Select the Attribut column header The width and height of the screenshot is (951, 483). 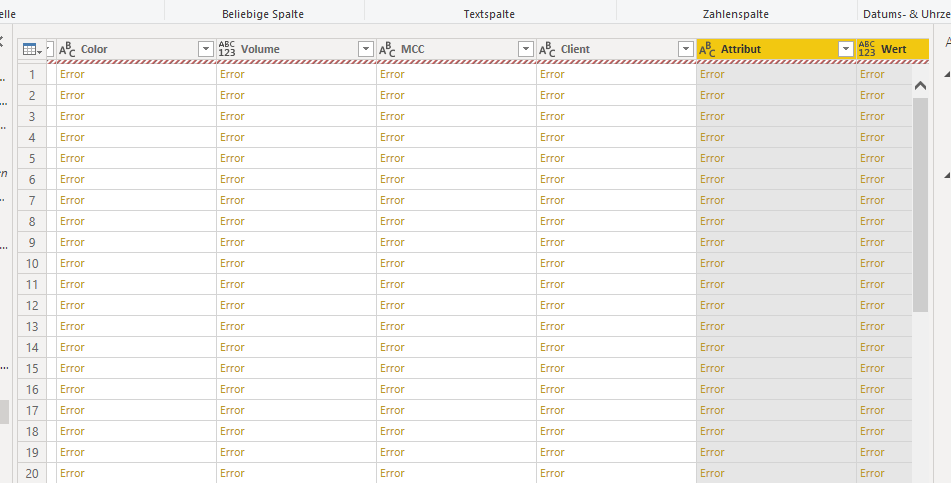(777, 49)
